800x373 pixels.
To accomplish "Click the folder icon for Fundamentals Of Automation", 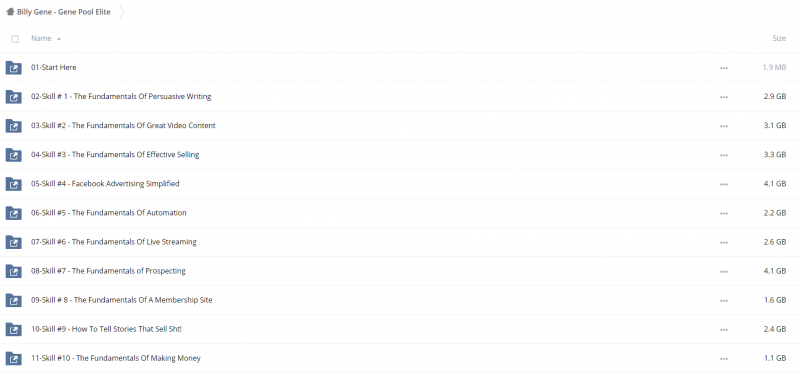I will point(14,213).
